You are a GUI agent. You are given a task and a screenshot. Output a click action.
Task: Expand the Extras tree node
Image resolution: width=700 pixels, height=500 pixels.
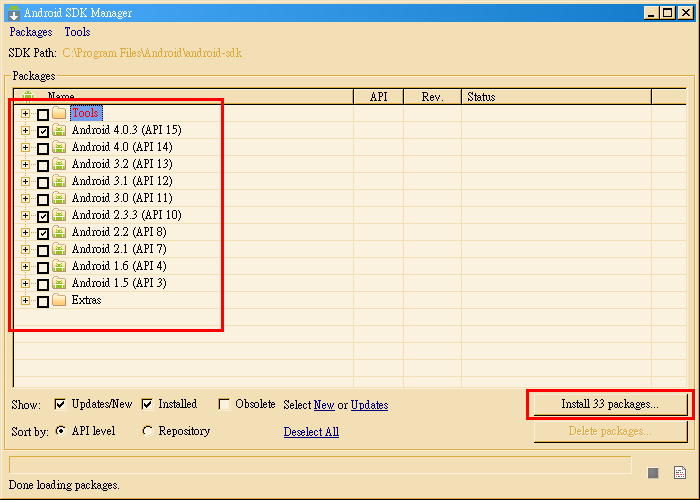25,300
